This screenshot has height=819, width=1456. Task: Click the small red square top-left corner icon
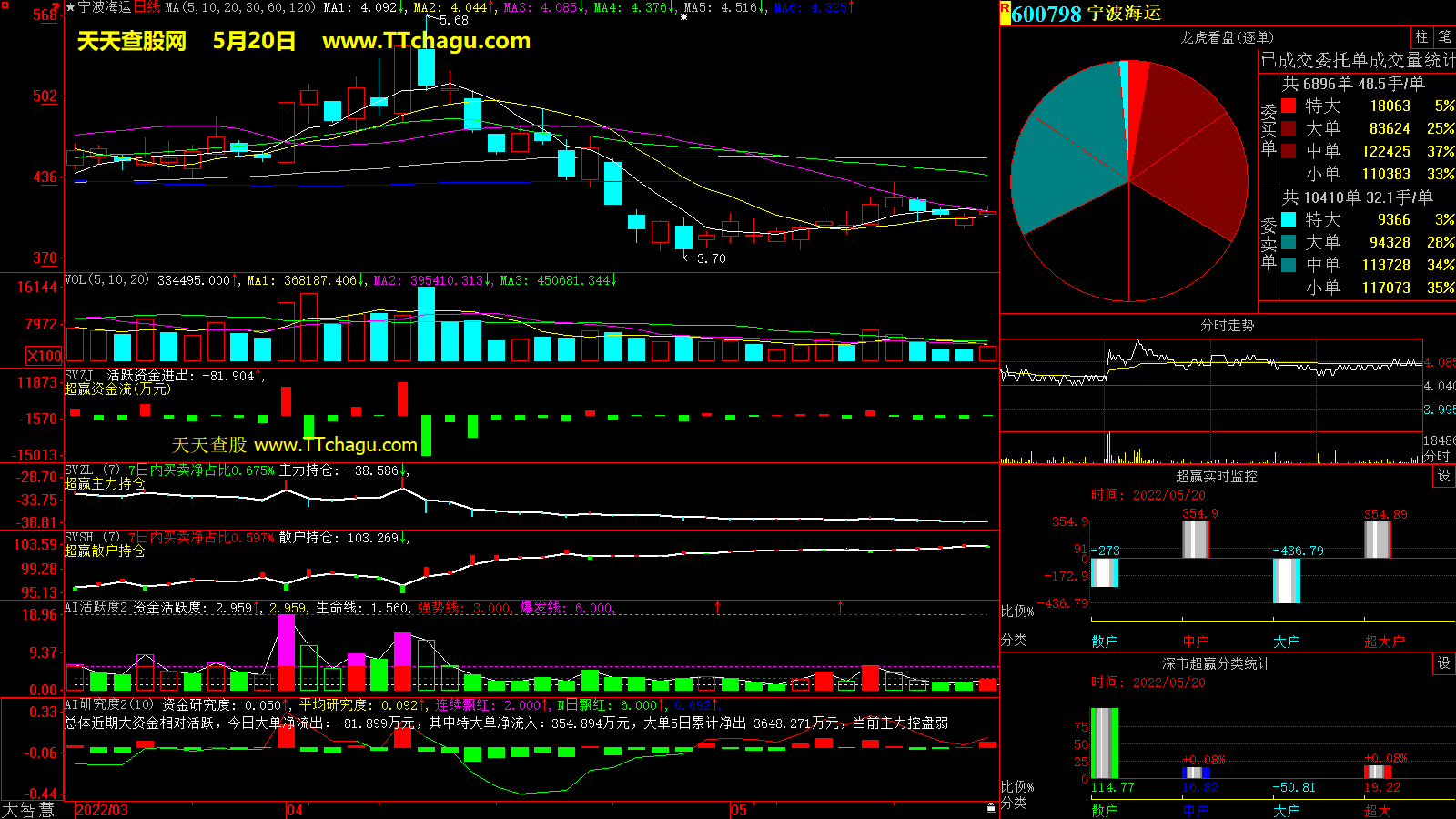[5, 5]
